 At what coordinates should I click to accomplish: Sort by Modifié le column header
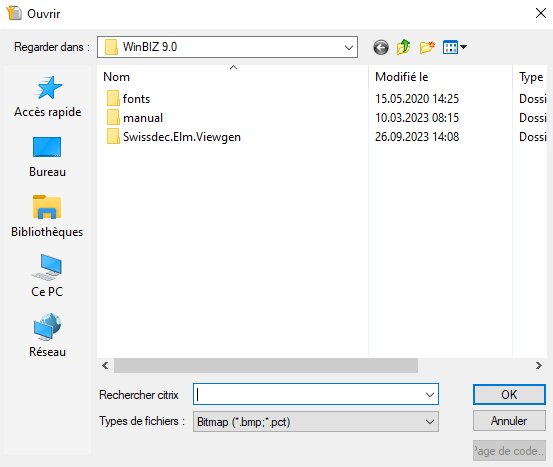(x=440, y=77)
